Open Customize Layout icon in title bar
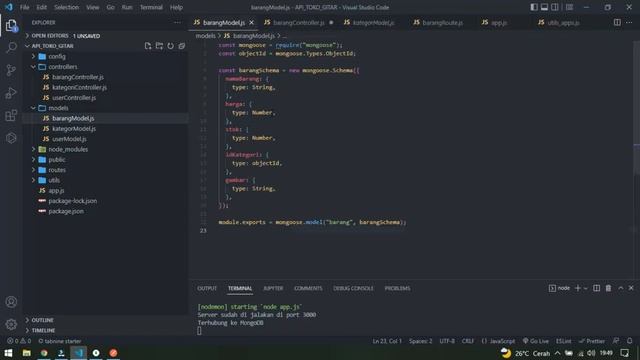This screenshot has height=360, width=640. click(x=569, y=7)
